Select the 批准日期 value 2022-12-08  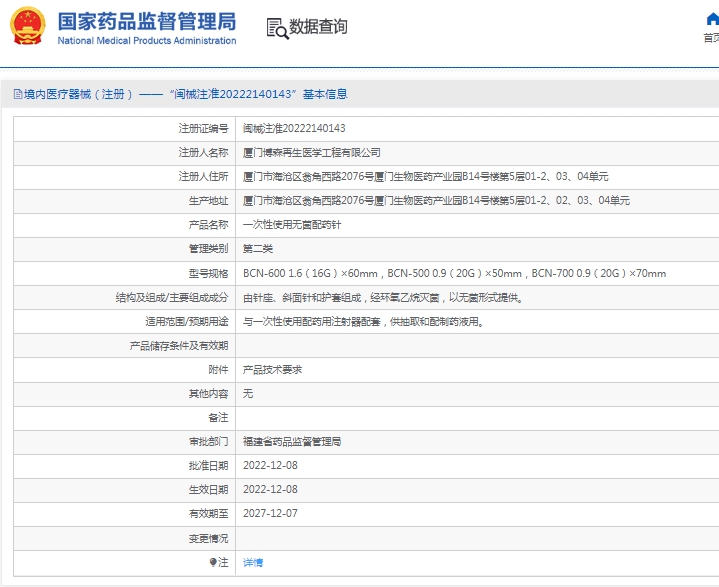pyautogui.click(x=270, y=465)
